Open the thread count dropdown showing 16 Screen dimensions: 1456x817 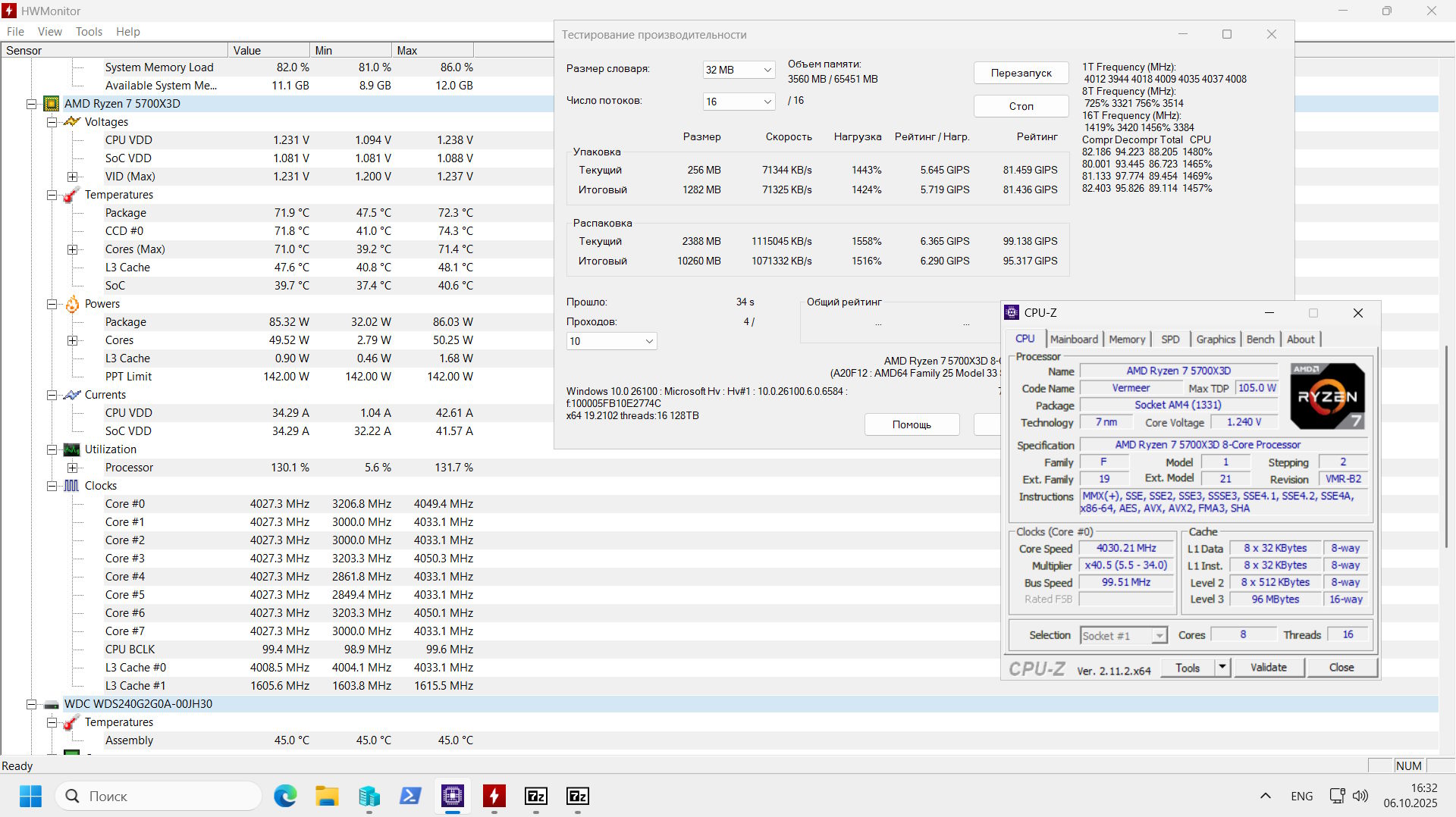738,102
